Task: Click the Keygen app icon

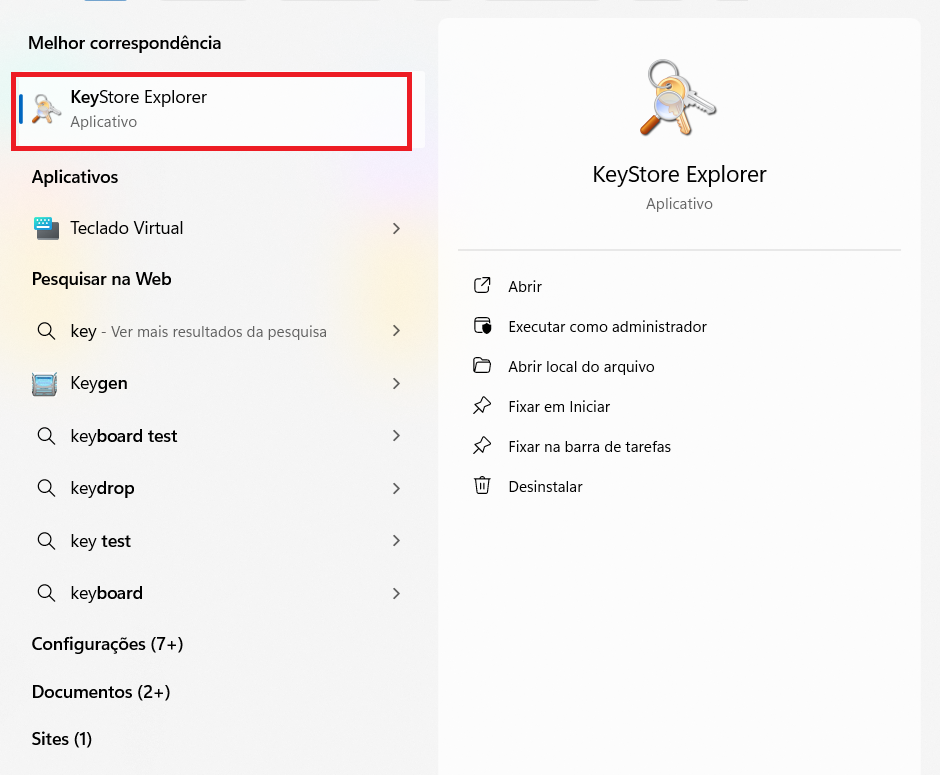Action: click(46, 384)
